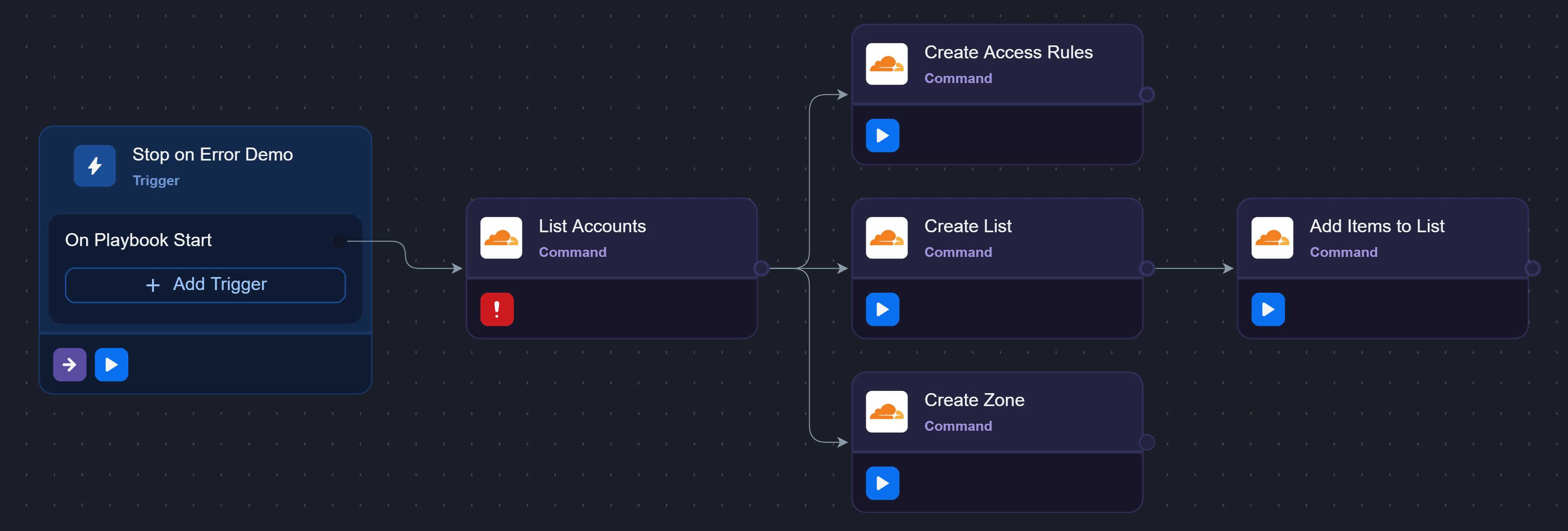Run the Create List command
The width and height of the screenshot is (1568, 531).
pos(882,309)
